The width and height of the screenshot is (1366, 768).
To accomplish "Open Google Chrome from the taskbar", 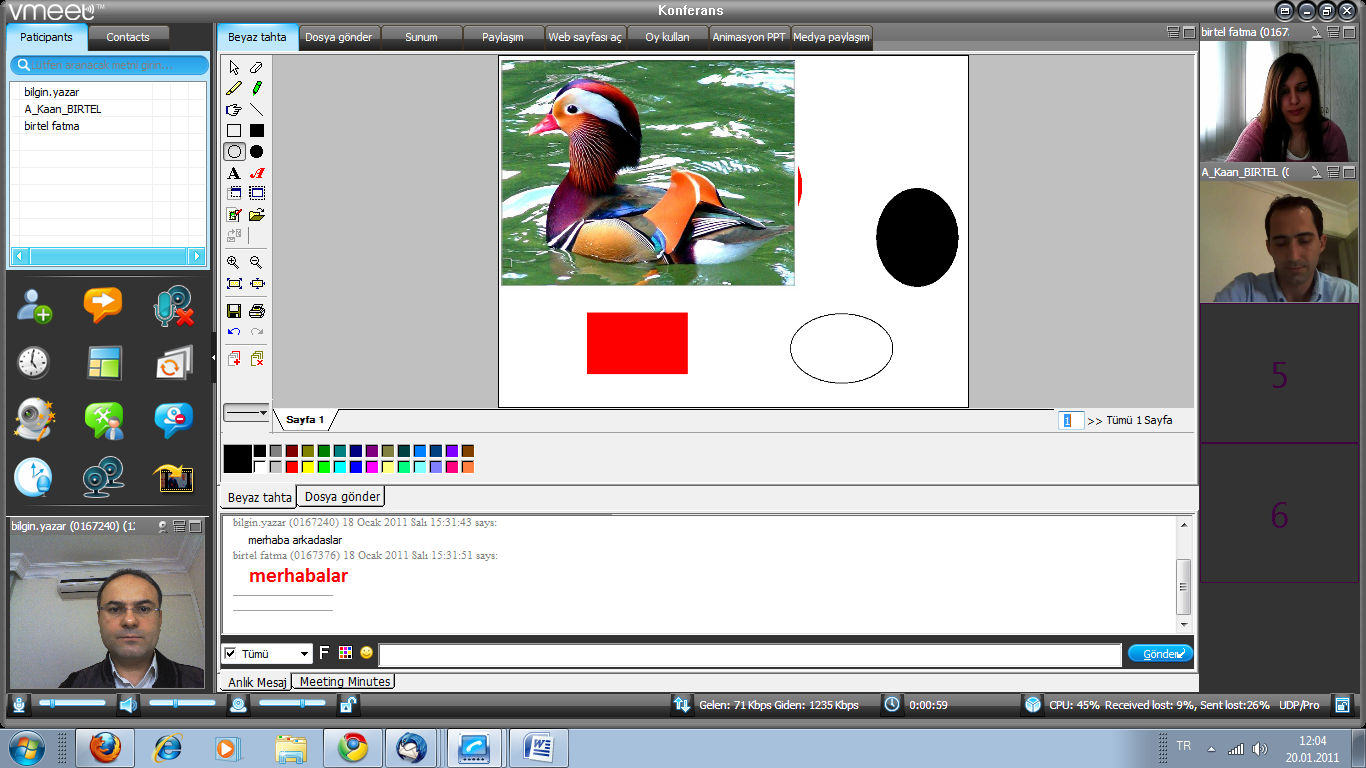I will pos(351,748).
